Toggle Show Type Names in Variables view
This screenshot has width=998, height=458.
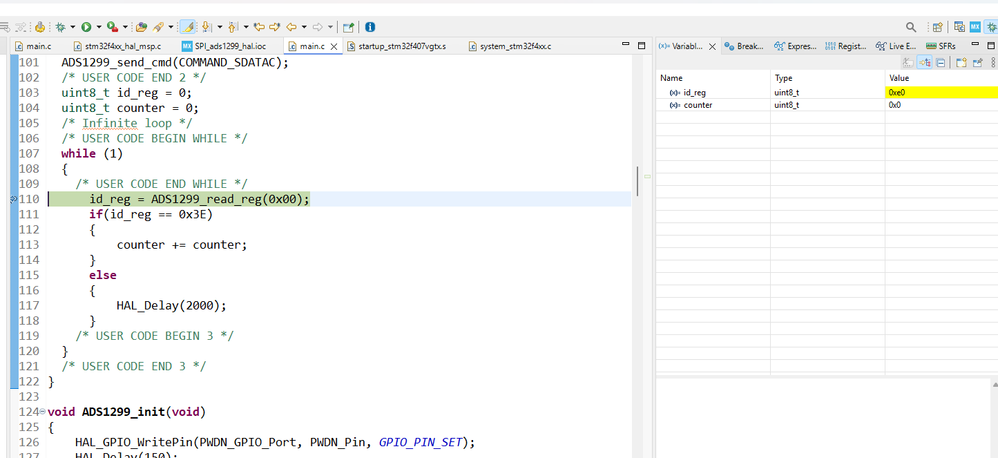click(908, 62)
